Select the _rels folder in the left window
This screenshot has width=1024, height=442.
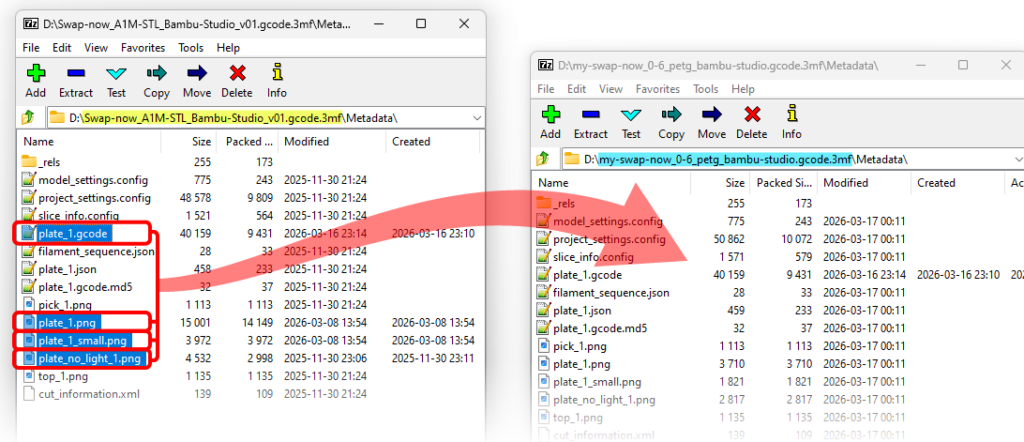tap(51, 161)
